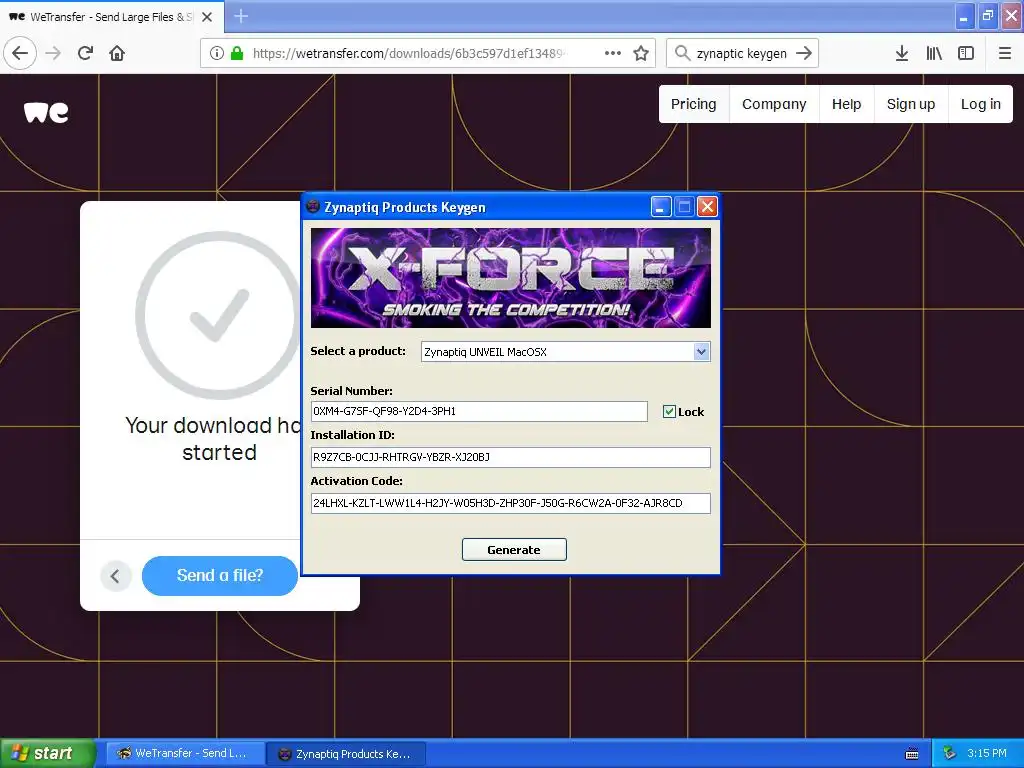Close the WeTransfer tab
The image size is (1024, 768).
tap(207, 17)
